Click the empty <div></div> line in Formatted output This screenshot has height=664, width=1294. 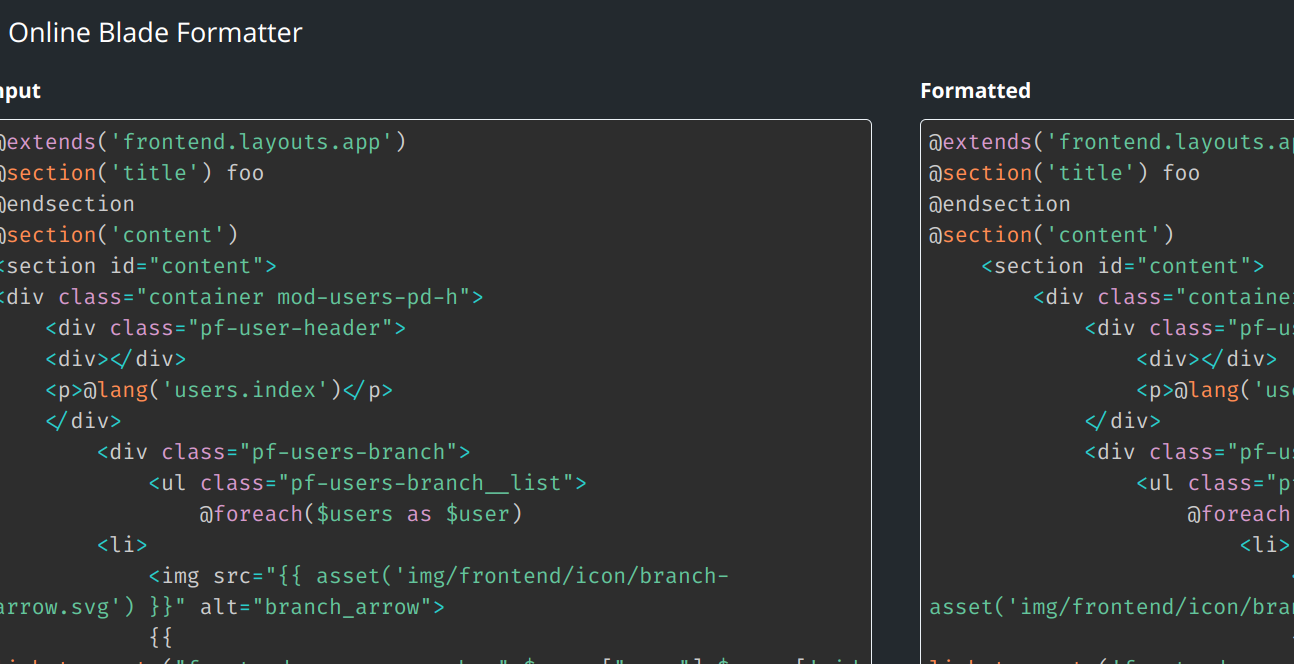click(x=1206, y=359)
